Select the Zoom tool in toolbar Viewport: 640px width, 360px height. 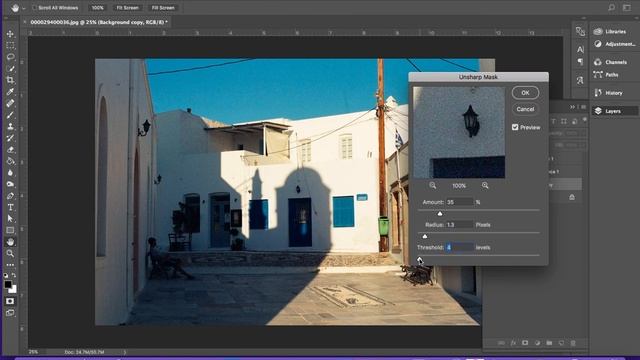point(10,253)
